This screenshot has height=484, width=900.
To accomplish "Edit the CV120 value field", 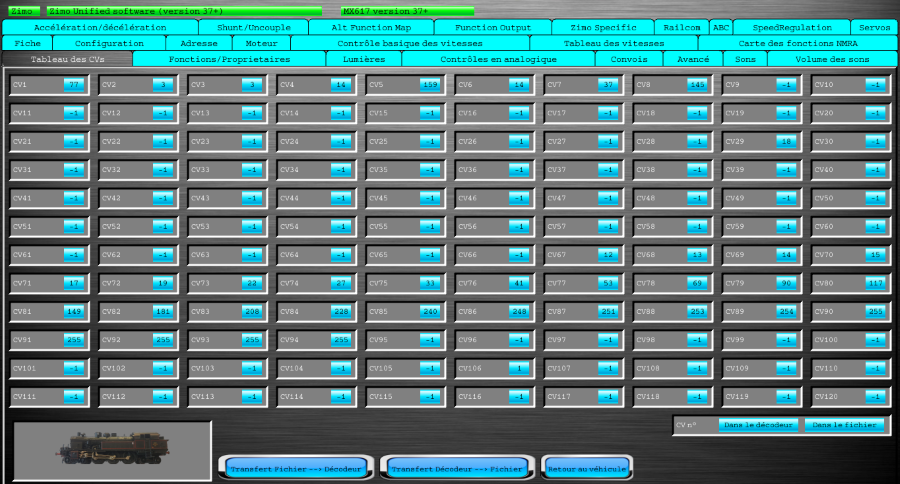I will (x=875, y=397).
